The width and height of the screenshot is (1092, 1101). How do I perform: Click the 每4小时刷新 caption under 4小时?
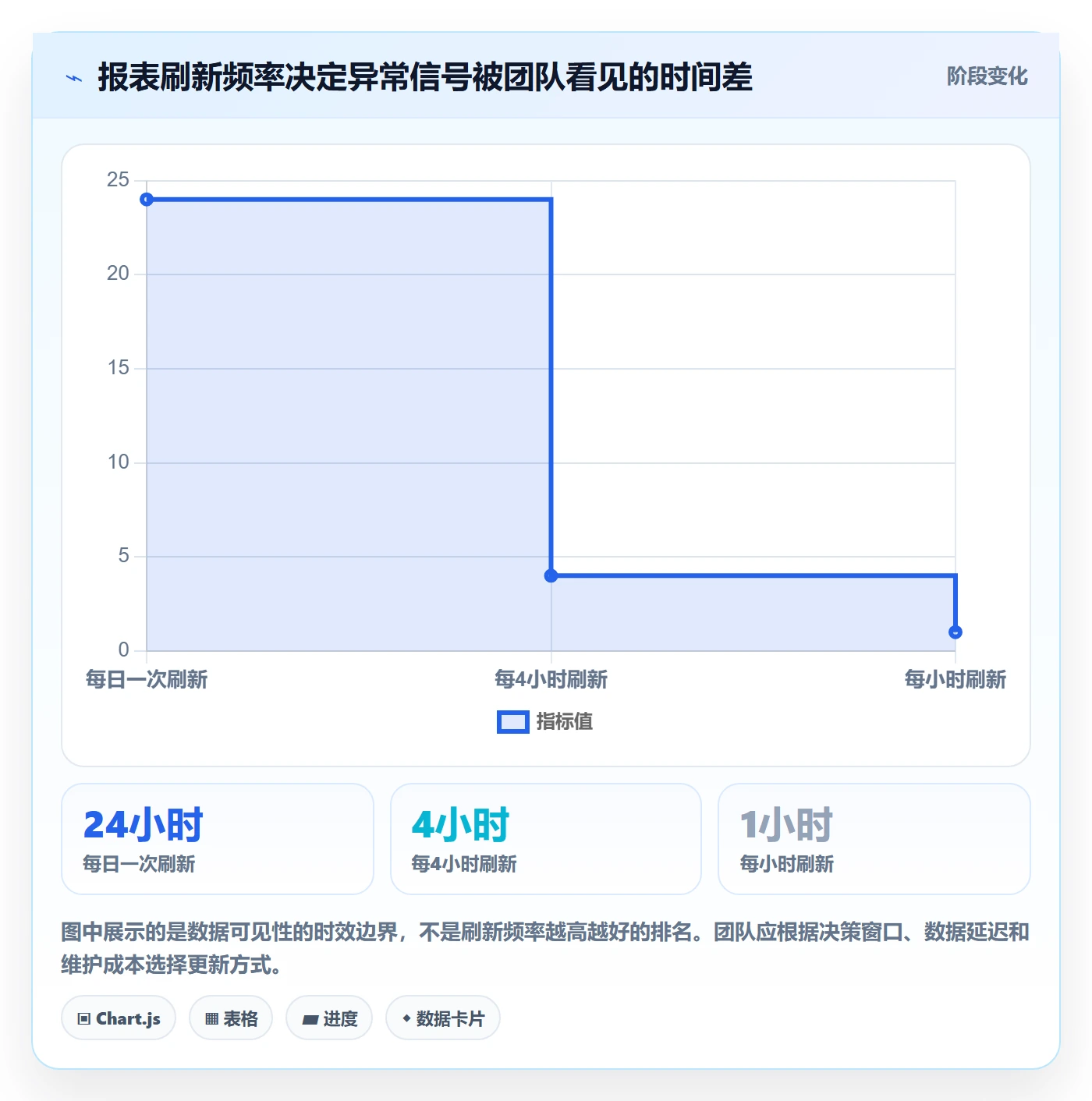[464, 864]
